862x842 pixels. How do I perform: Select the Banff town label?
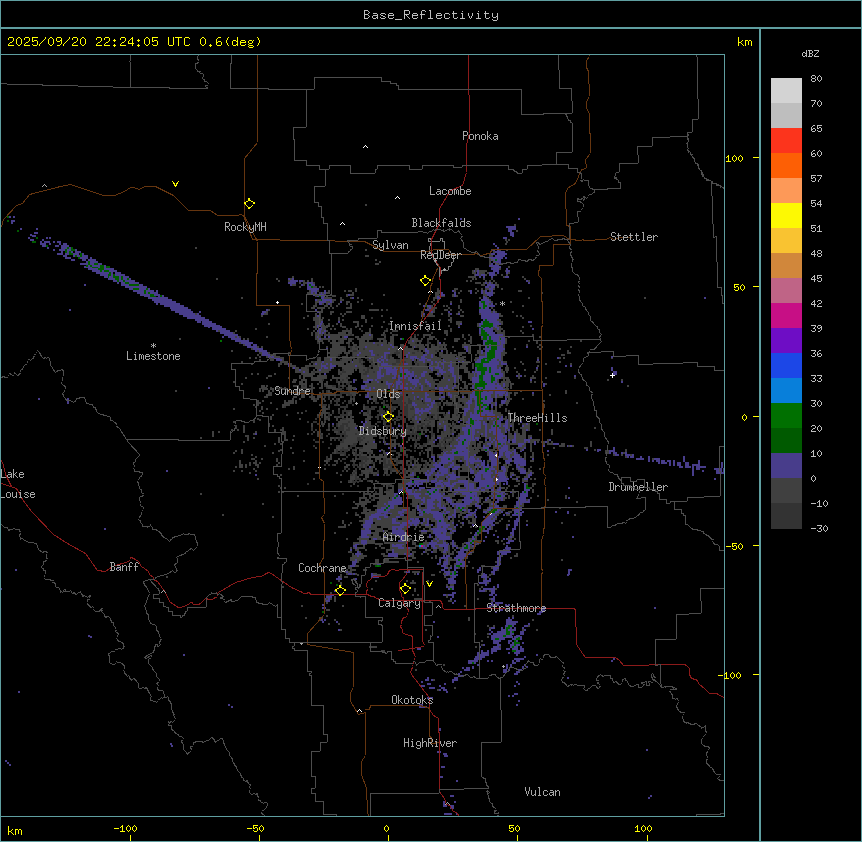coord(124,567)
